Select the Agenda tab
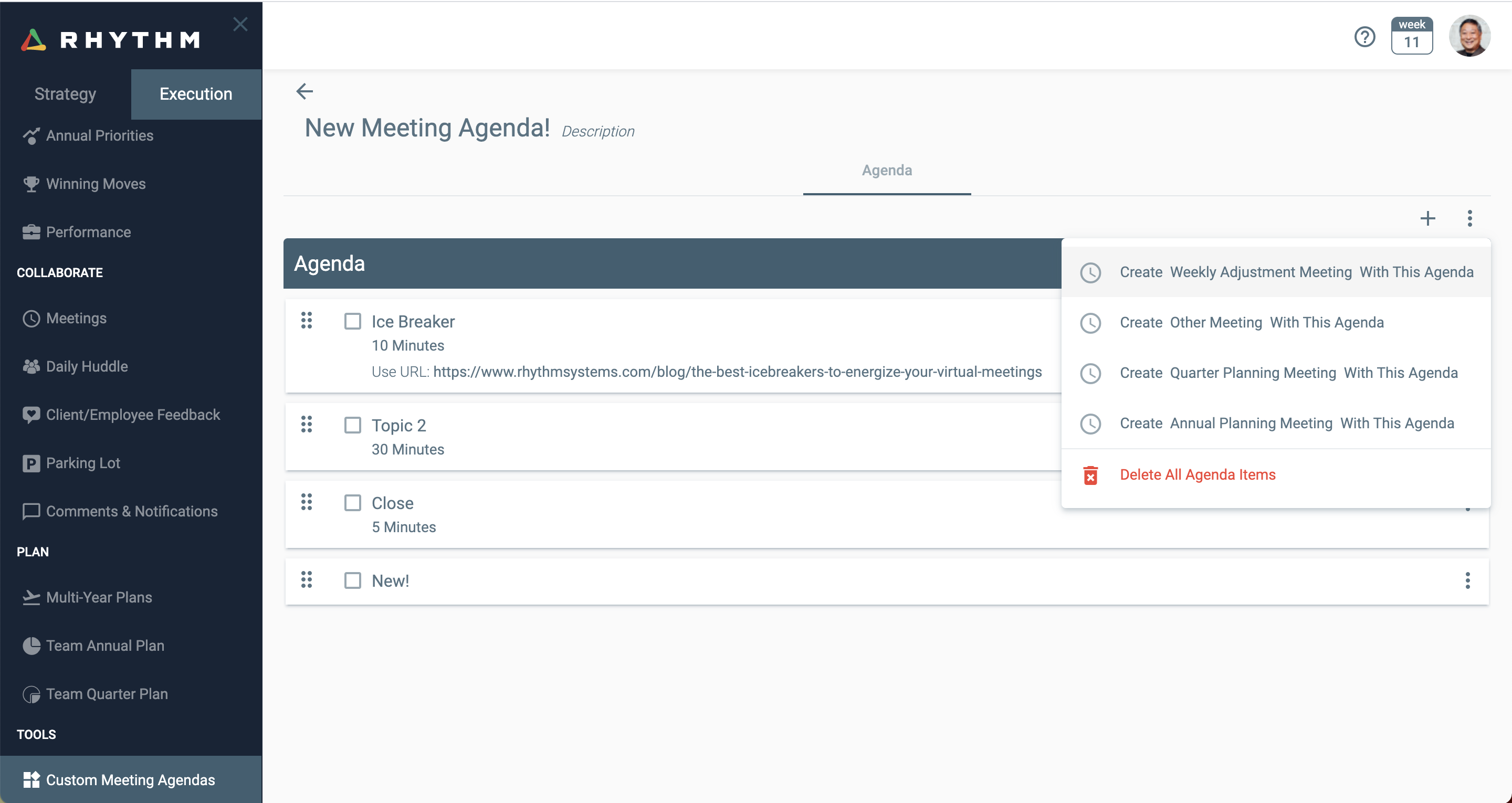The width and height of the screenshot is (1512, 803). point(886,171)
